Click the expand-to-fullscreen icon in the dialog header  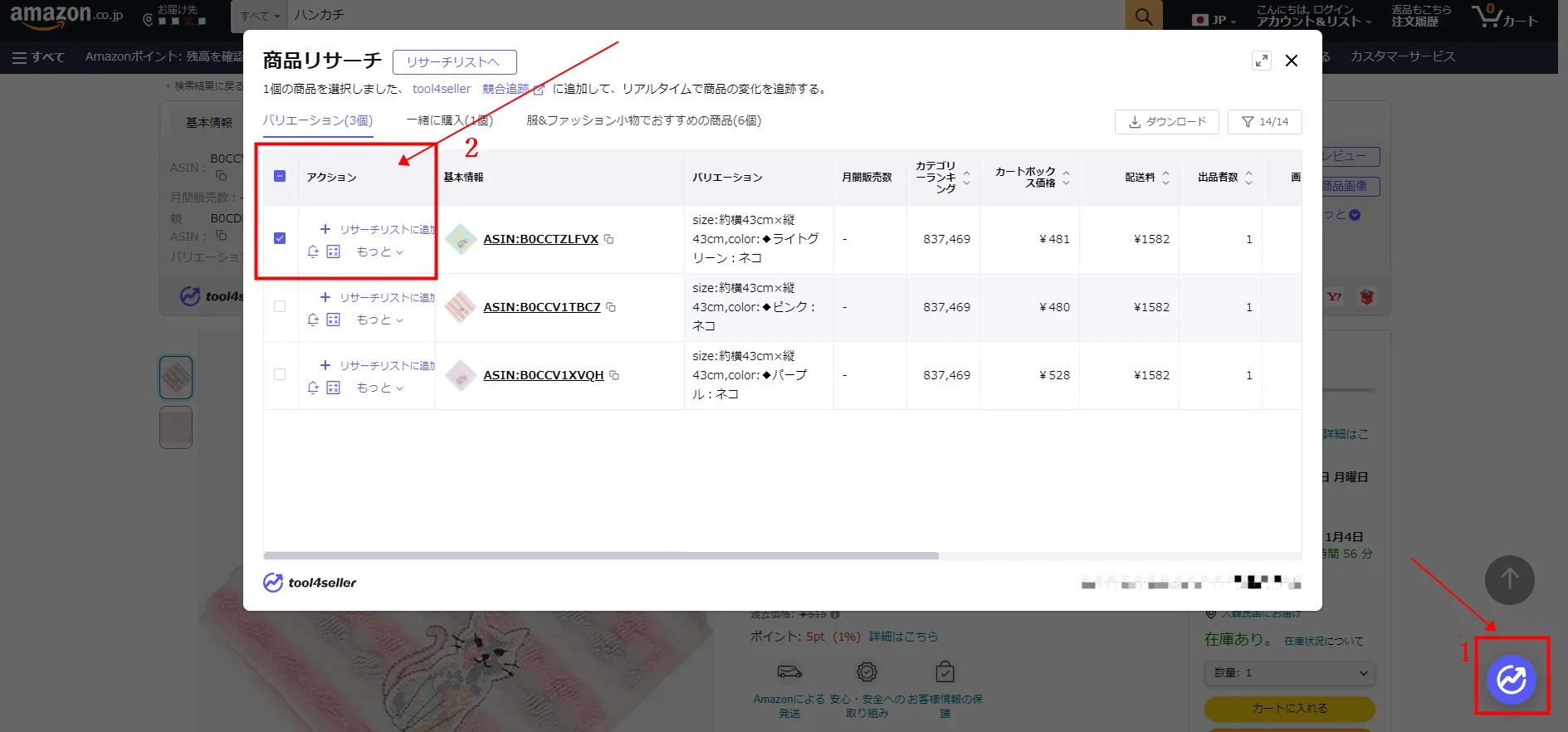click(x=1262, y=61)
